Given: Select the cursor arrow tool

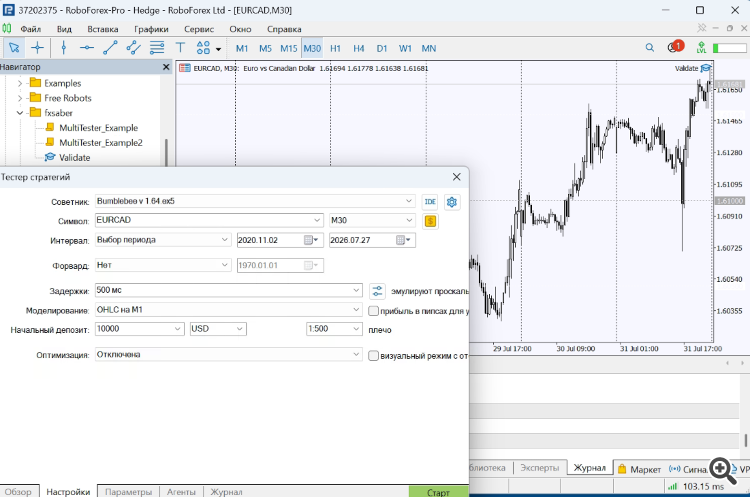Looking at the screenshot, I should (14, 48).
